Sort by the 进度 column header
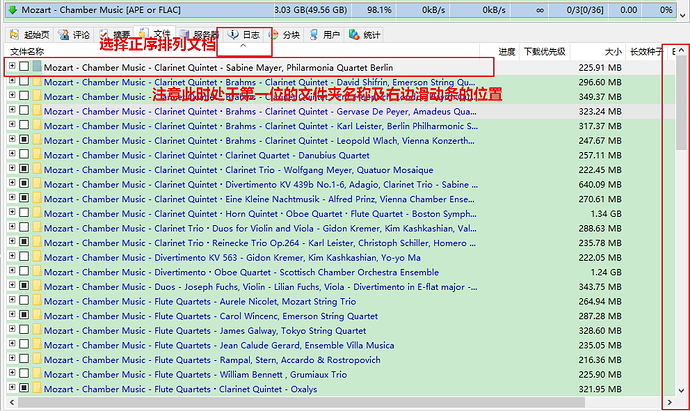 click(506, 52)
